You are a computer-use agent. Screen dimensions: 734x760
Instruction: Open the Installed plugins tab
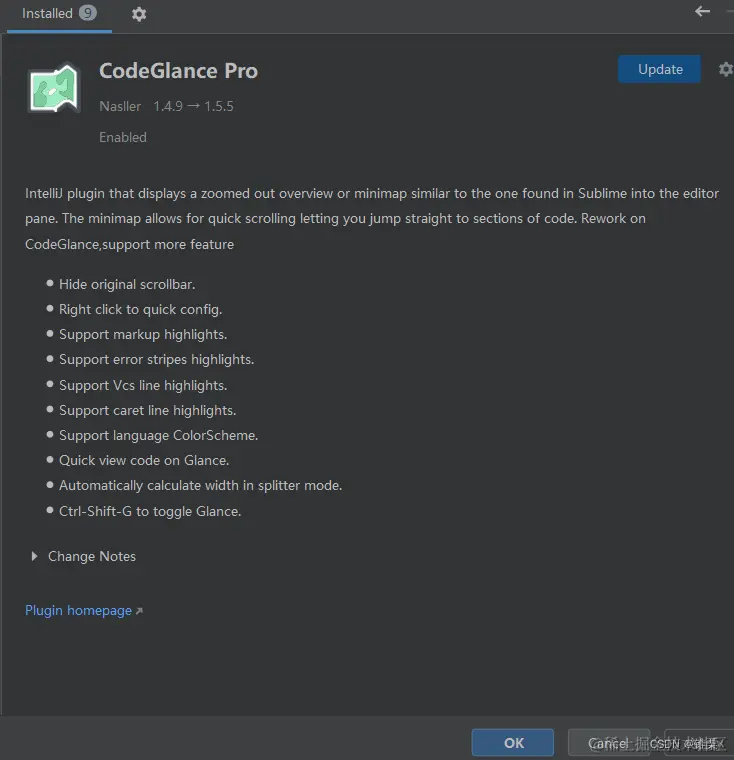(x=59, y=14)
